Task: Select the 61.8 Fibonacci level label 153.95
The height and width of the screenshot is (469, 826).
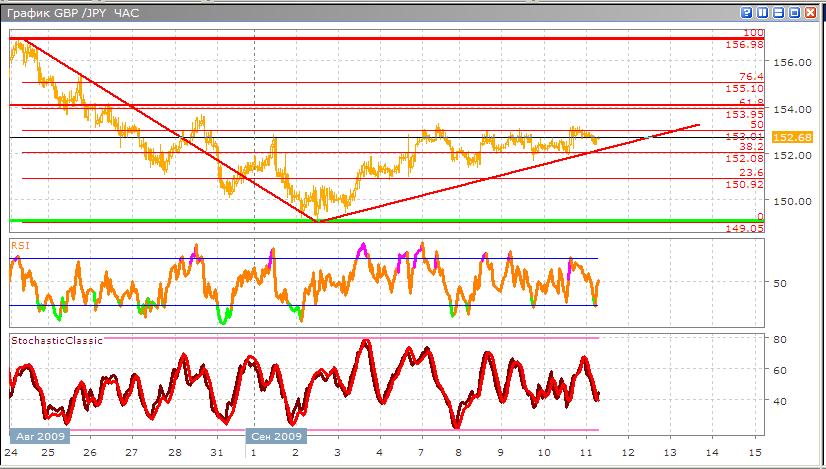Action: (744, 115)
